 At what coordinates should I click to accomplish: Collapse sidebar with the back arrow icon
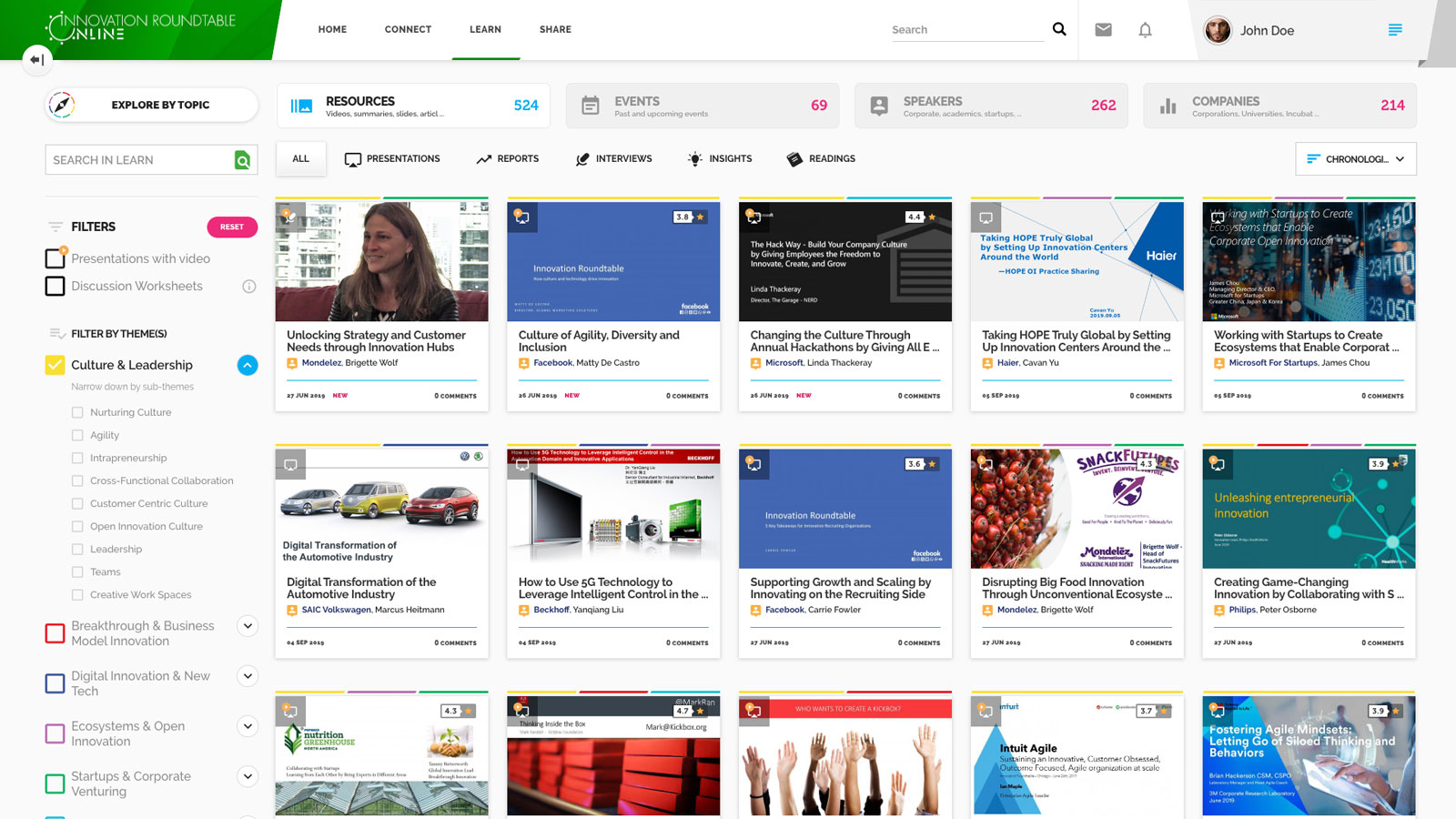[37, 60]
